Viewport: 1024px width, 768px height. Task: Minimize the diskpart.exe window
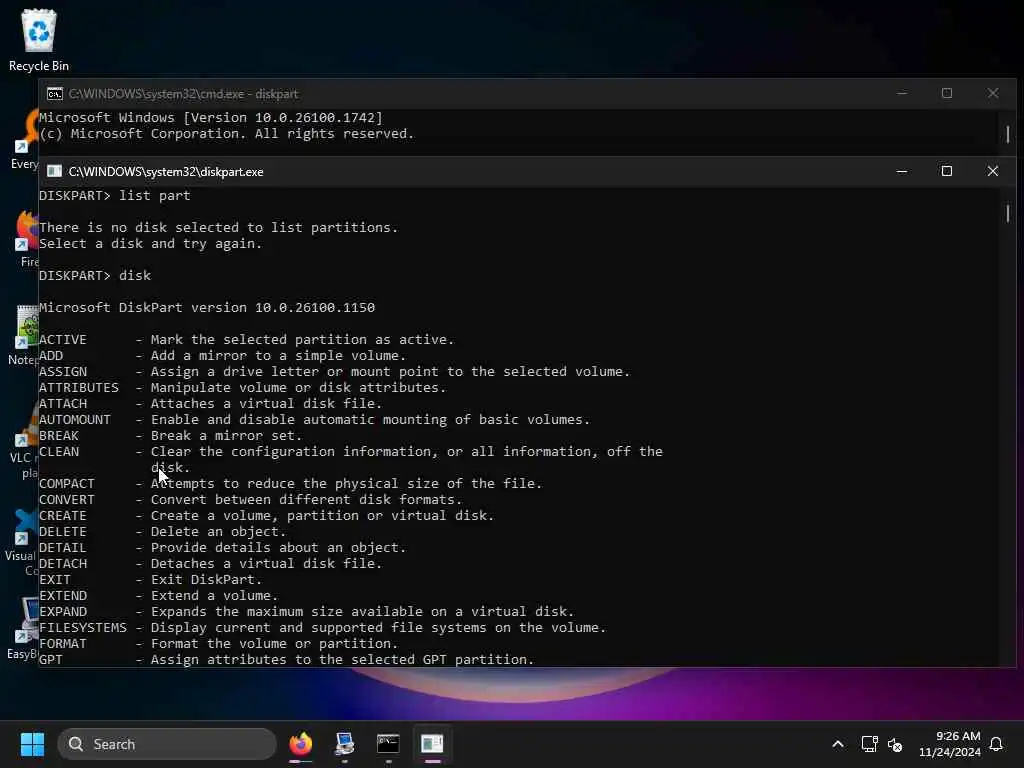[902, 171]
